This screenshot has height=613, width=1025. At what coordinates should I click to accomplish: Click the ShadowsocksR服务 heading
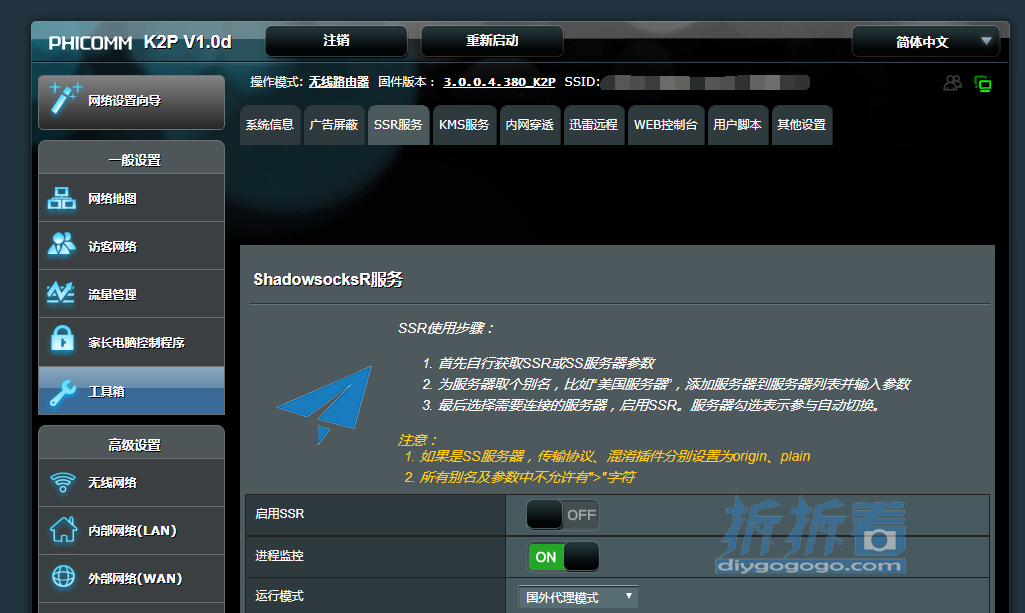point(328,280)
